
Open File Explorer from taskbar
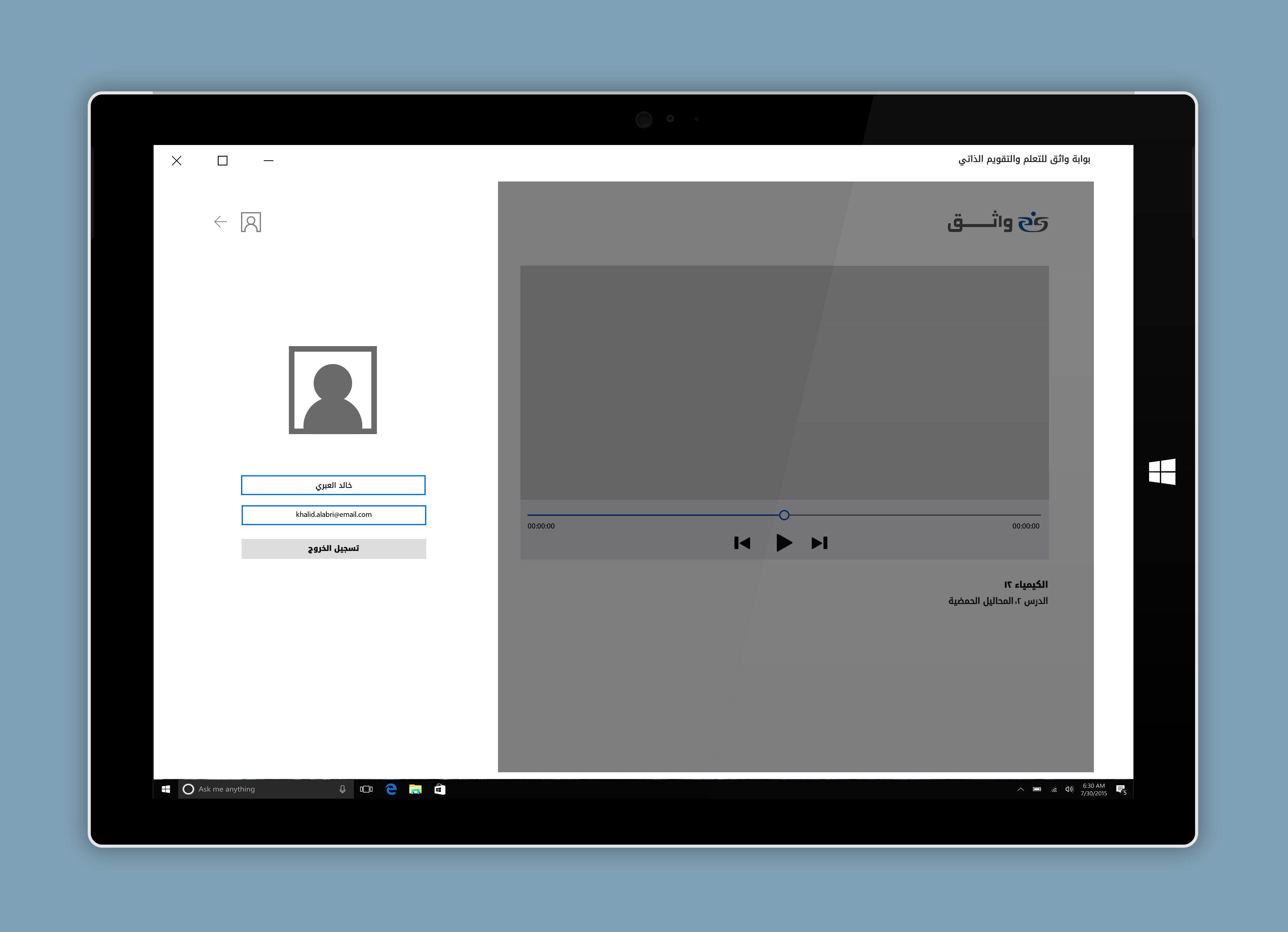tap(415, 789)
